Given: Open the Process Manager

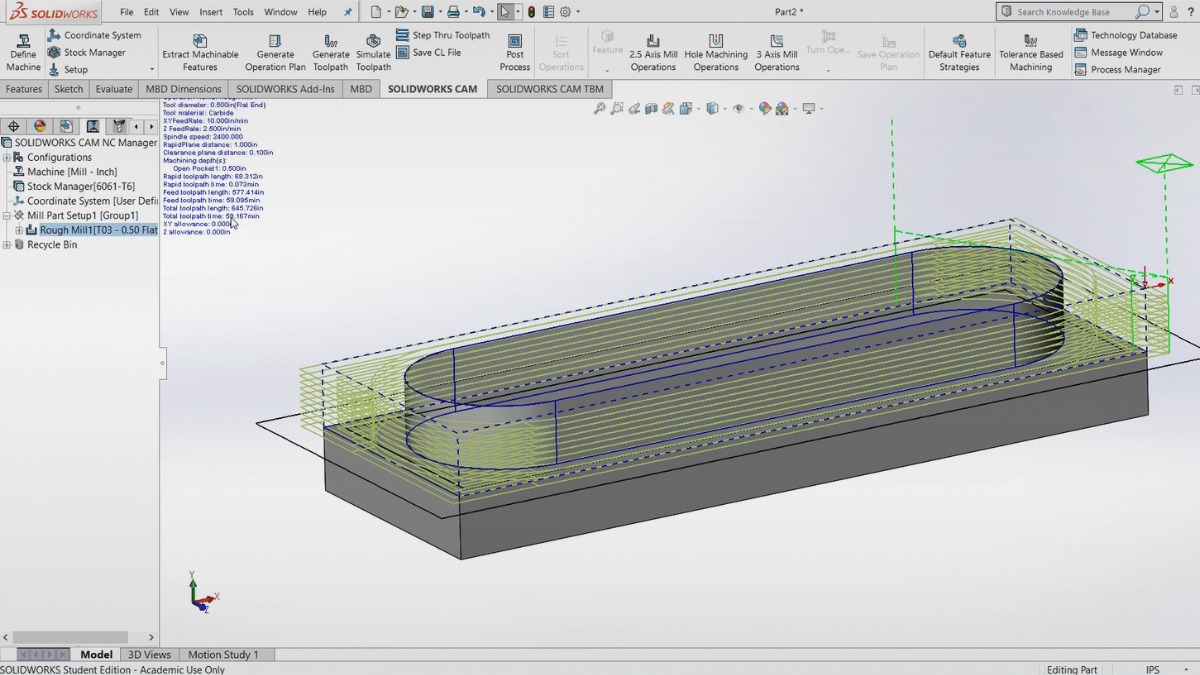Looking at the screenshot, I should pyautogui.click(x=1117, y=69).
